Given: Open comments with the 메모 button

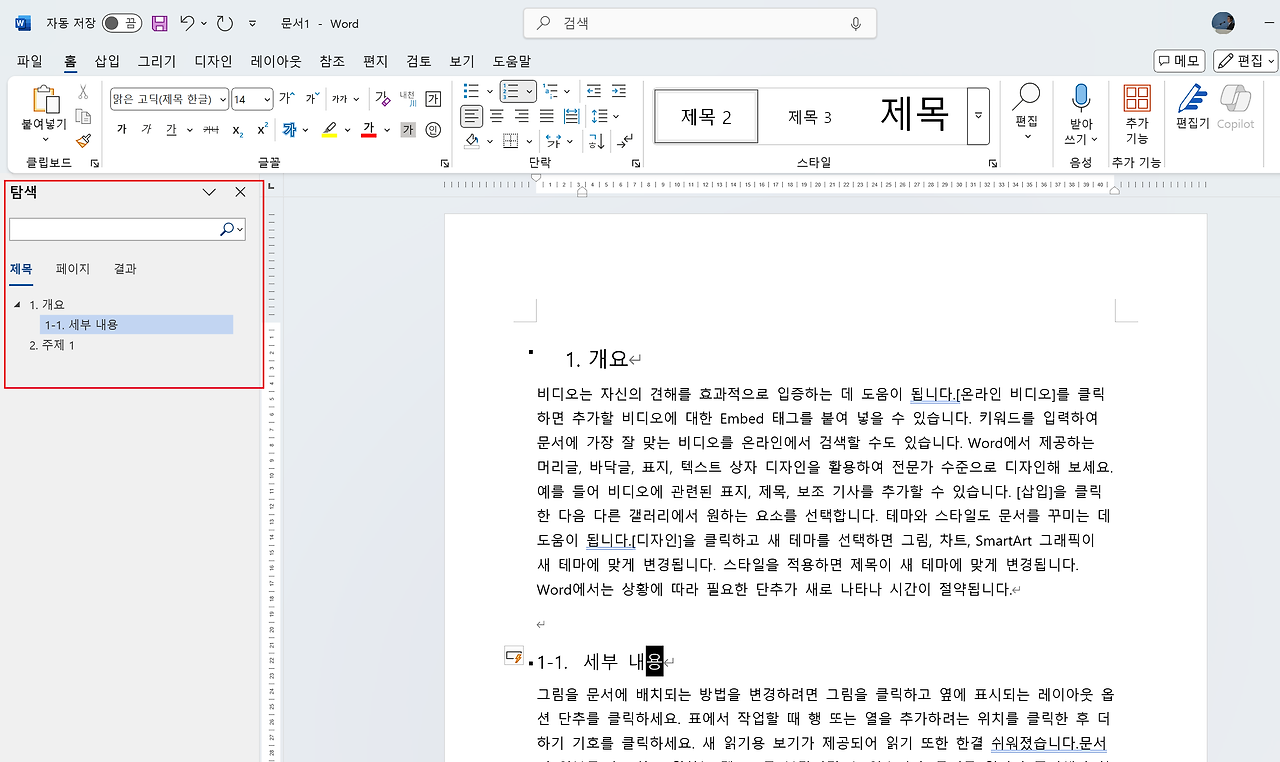Looking at the screenshot, I should tap(1178, 60).
